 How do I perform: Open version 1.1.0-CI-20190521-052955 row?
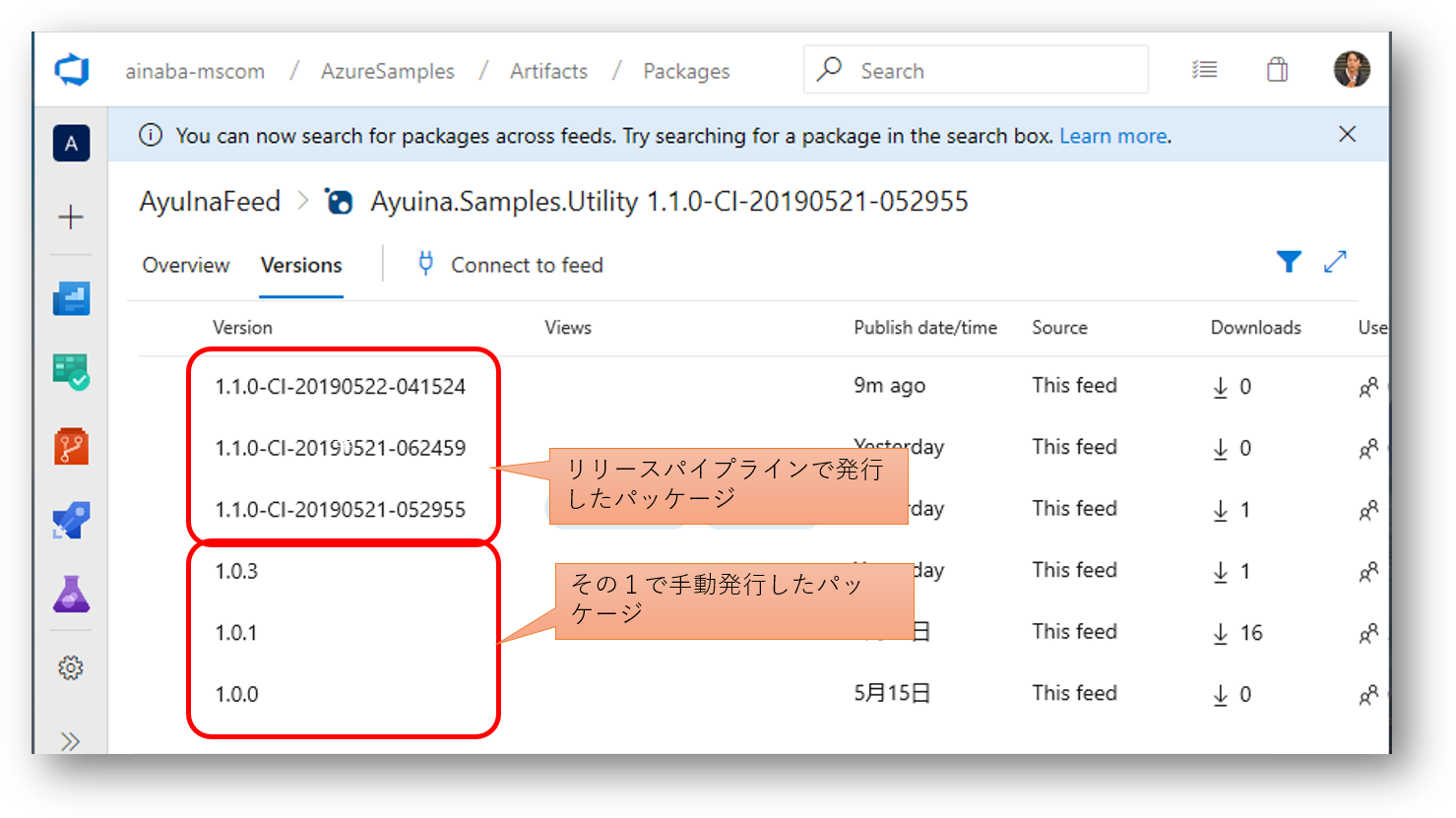[341, 510]
